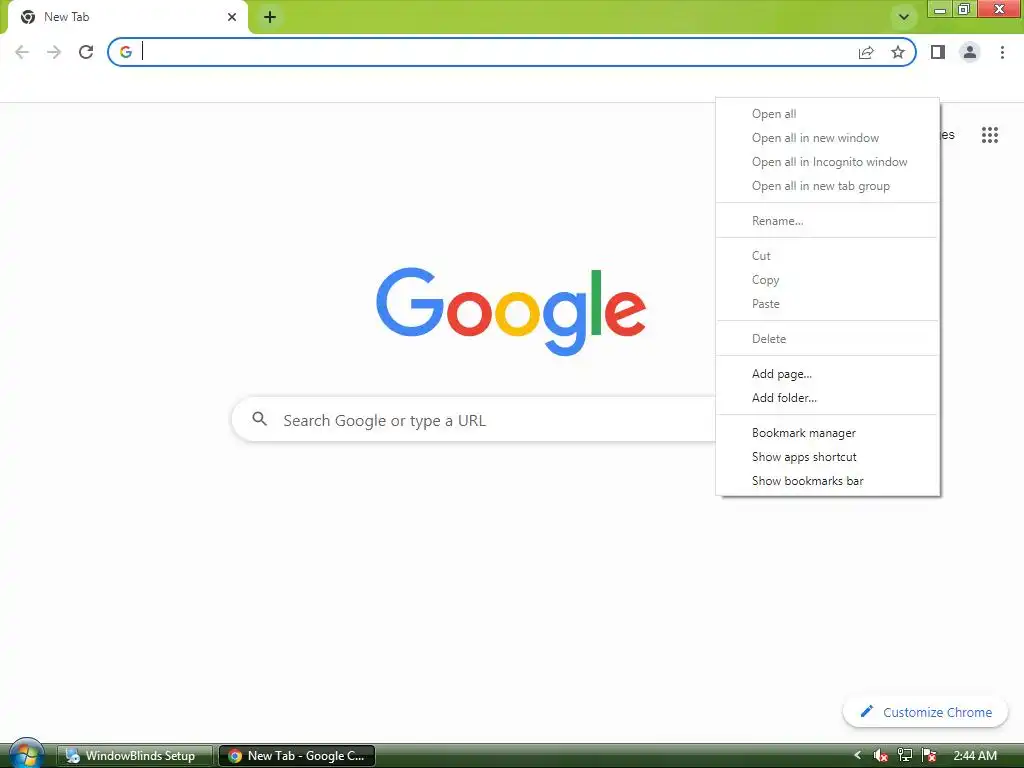Focus the Search Google or type a URL box
The width and height of the screenshot is (1024, 768).
coord(473,420)
